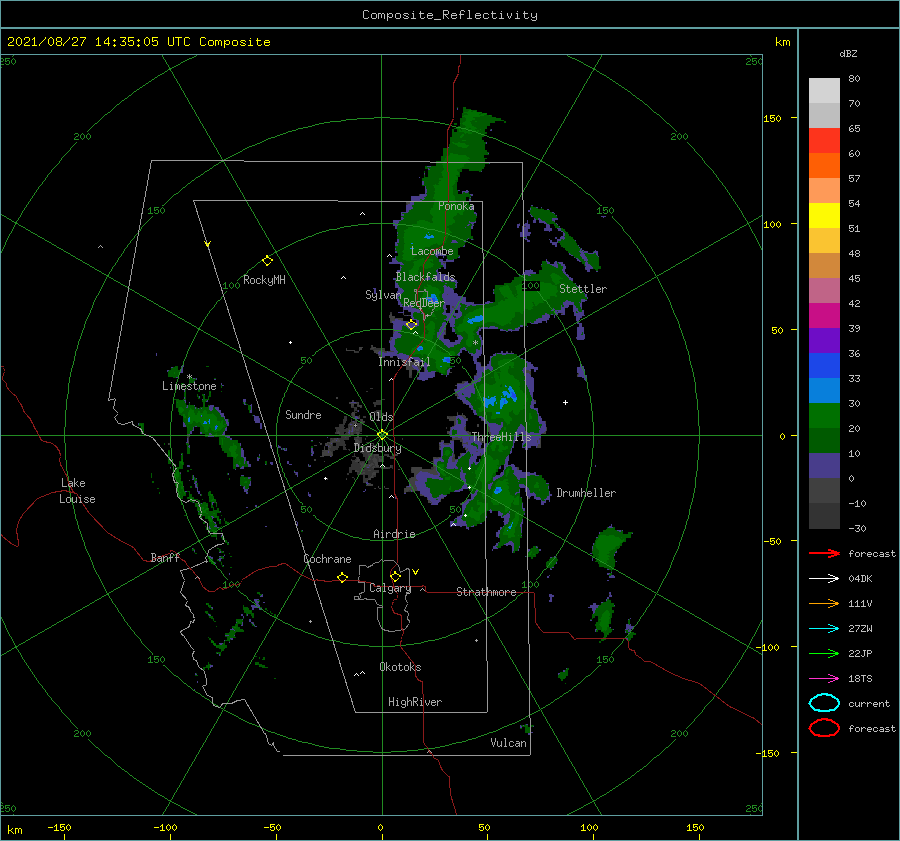Click the white plus marker east of ThreeHills
Screen dimensions: 900x841
pos(565,402)
